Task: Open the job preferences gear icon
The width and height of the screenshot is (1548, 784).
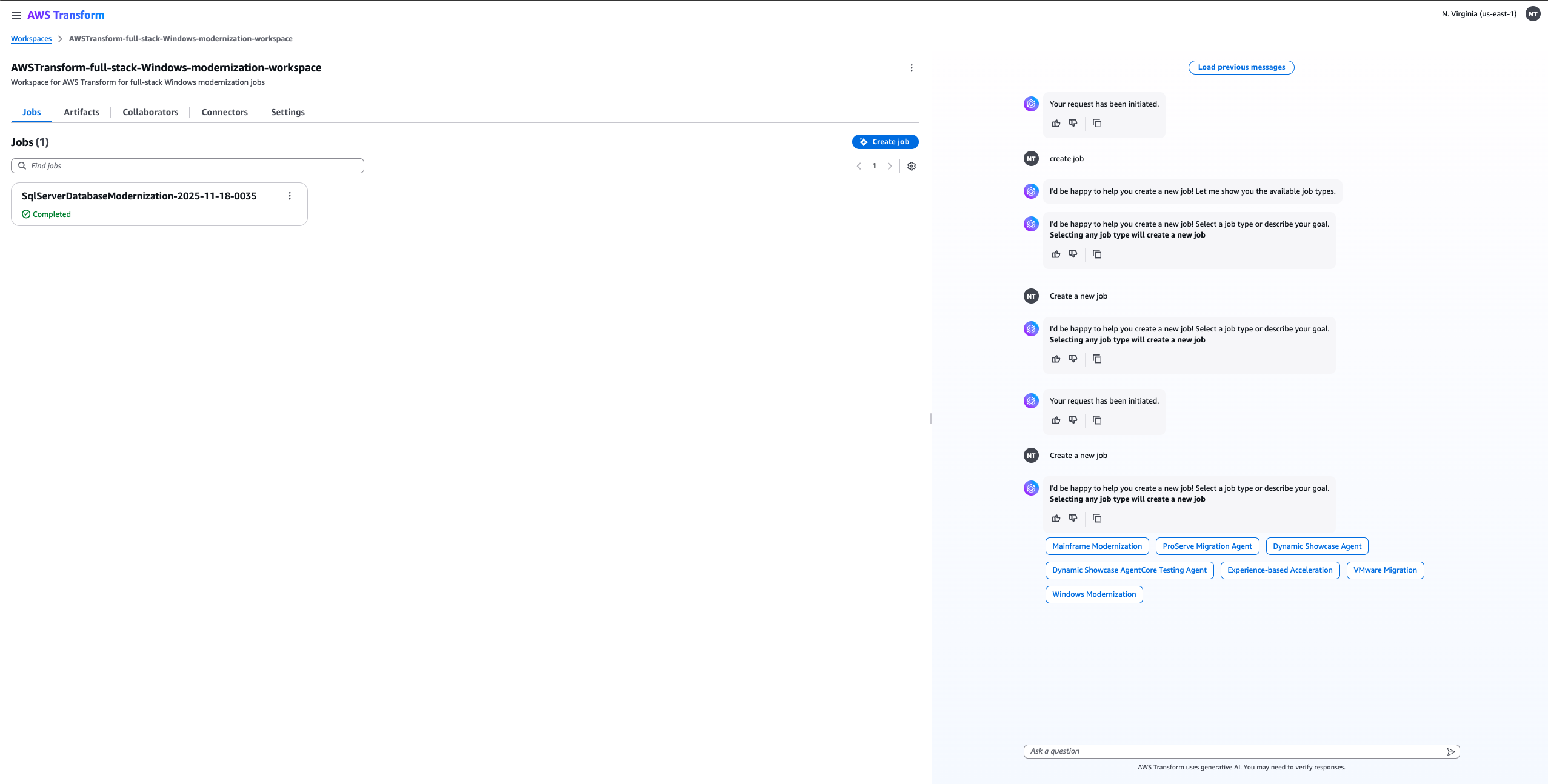Action: point(911,166)
